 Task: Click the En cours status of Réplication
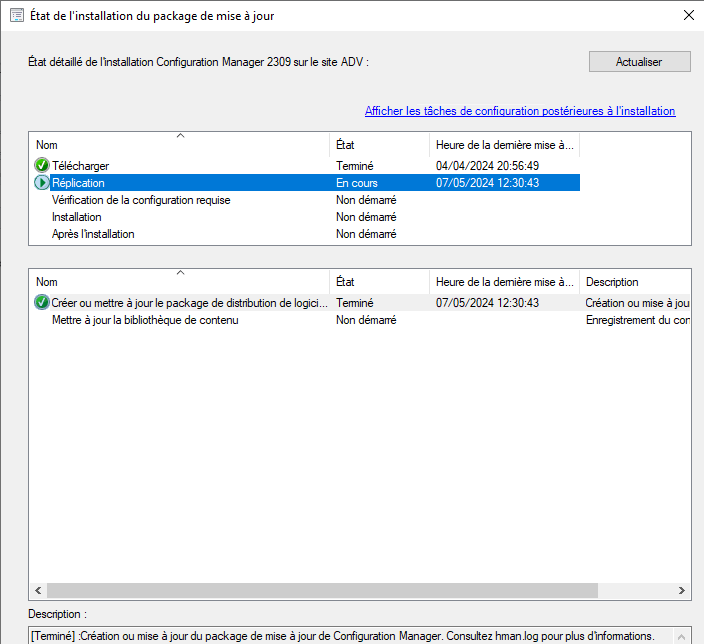pyautogui.click(x=357, y=183)
